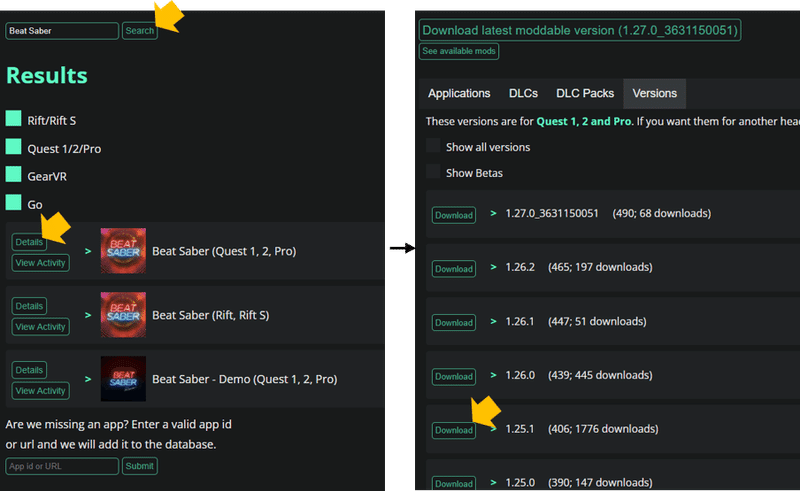Switch to the Applications tab
This screenshot has height=491, width=800.
(459, 94)
